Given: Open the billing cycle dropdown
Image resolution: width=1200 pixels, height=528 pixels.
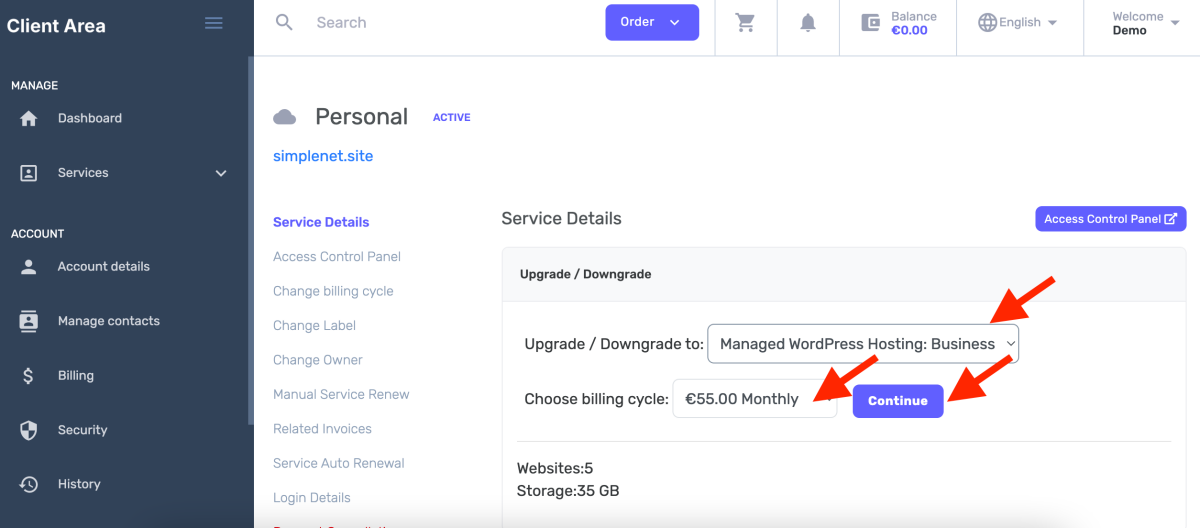Looking at the screenshot, I should [x=754, y=399].
